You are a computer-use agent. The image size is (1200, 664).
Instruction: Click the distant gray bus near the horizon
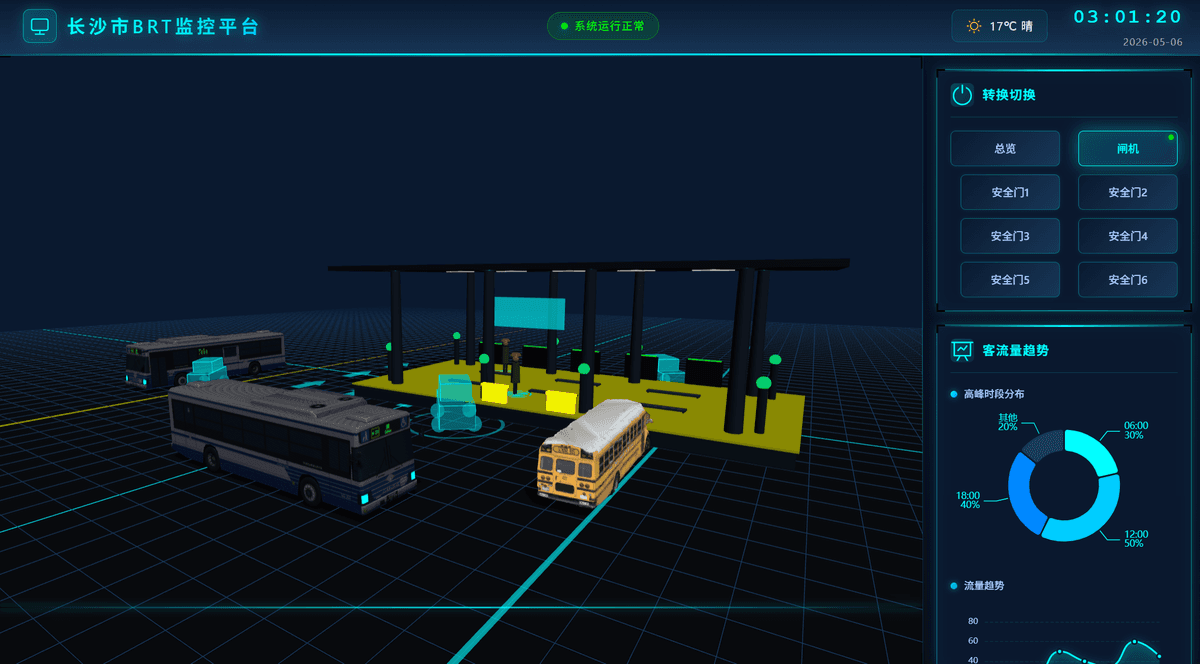[x=203, y=359]
